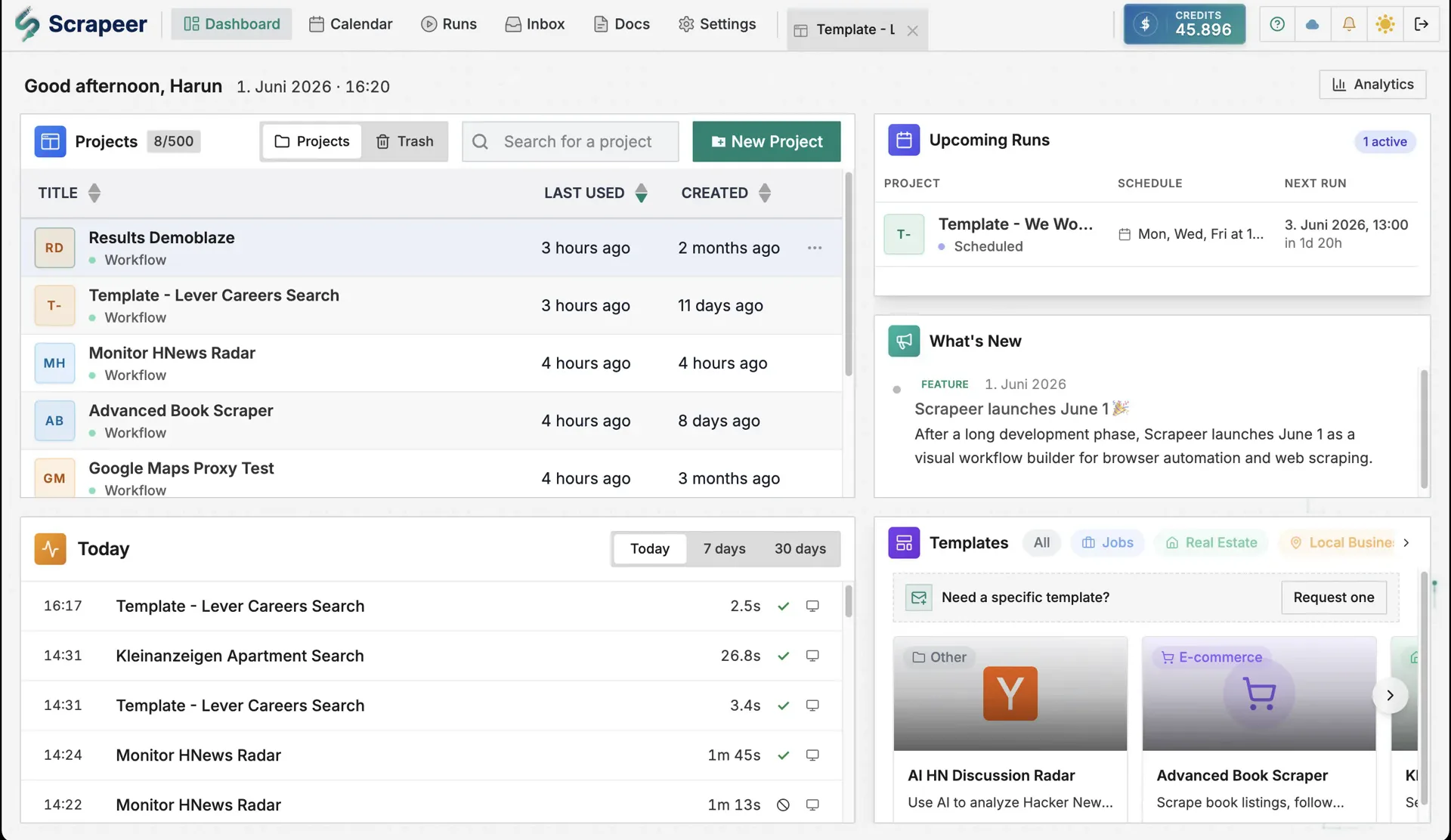
Task: Go to the Runs menu item
Action: [449, 24]
